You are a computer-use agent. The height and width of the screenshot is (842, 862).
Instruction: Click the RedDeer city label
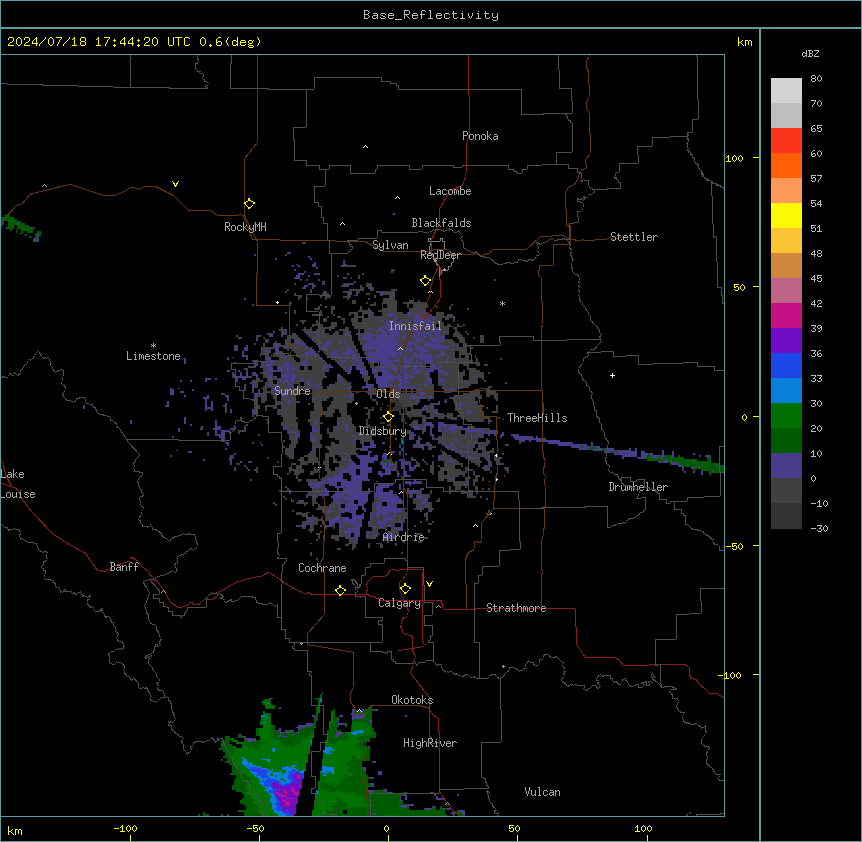pyautogui.click(x=440, y=255)
